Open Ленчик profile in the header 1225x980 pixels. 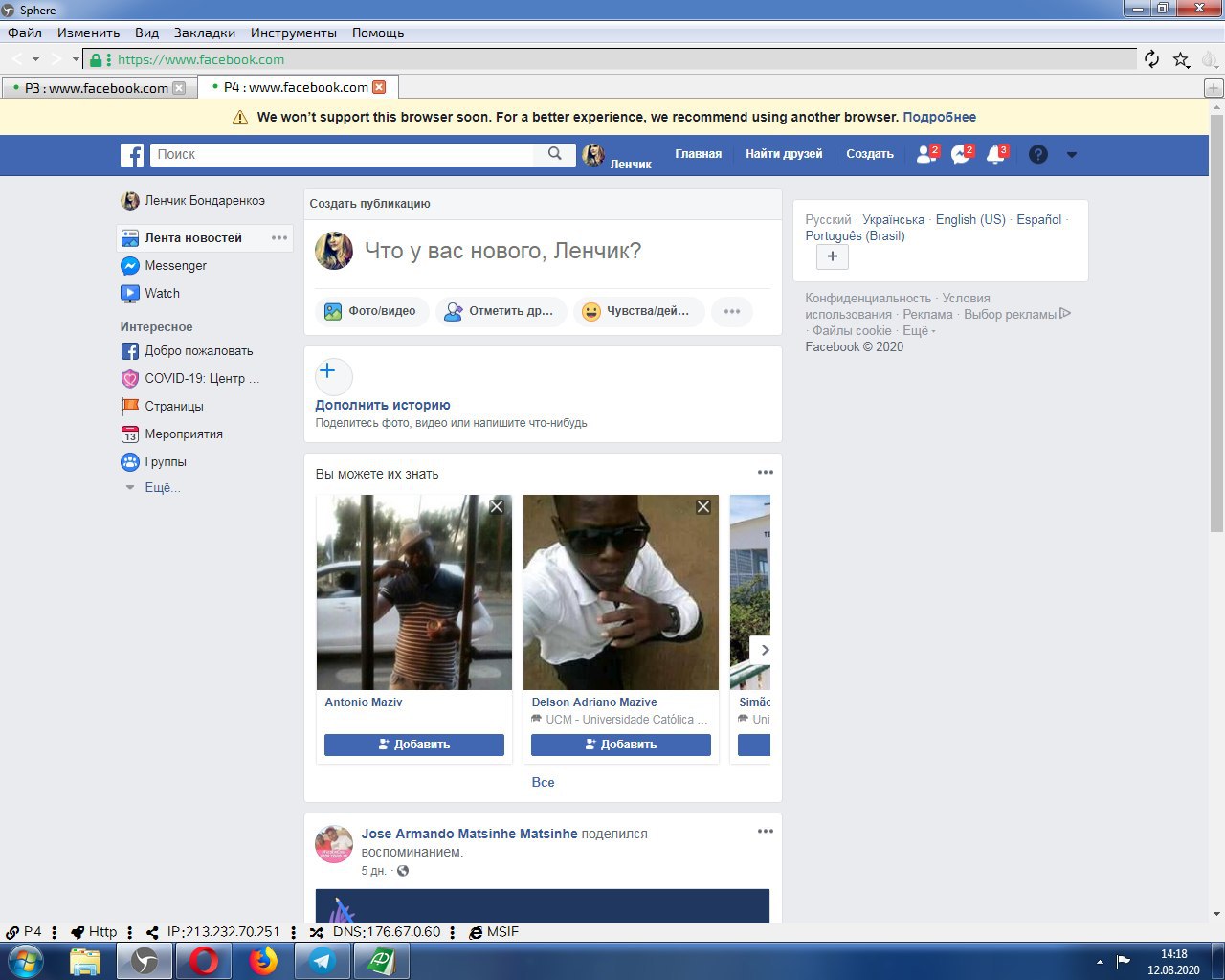pos(617,155)
